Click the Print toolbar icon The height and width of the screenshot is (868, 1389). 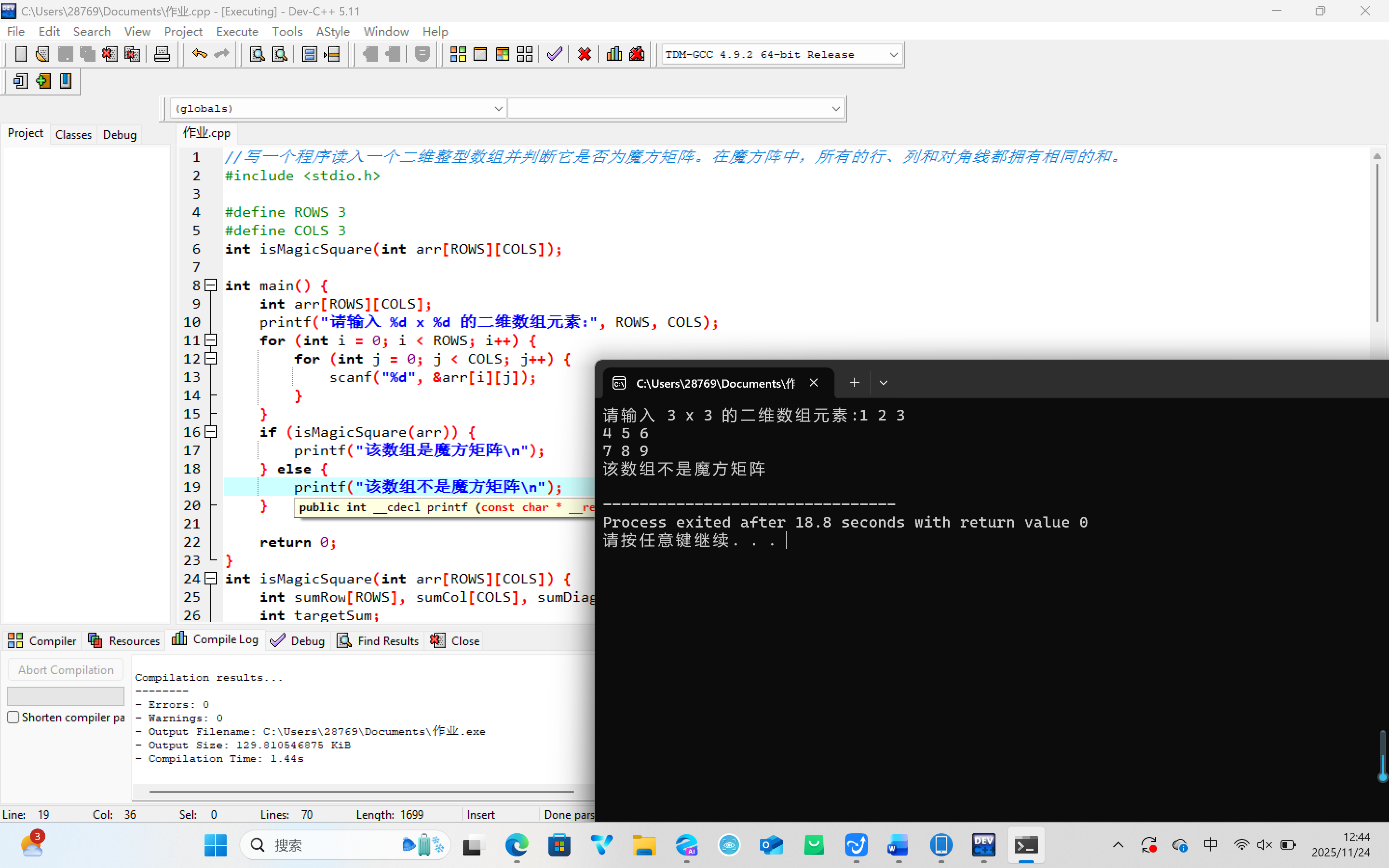(162, 54)
